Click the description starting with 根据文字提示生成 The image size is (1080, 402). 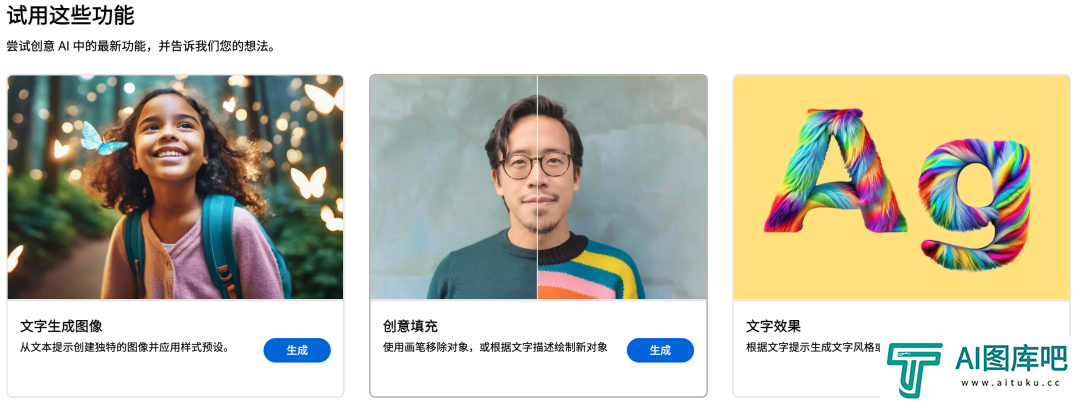click(815, 348)
